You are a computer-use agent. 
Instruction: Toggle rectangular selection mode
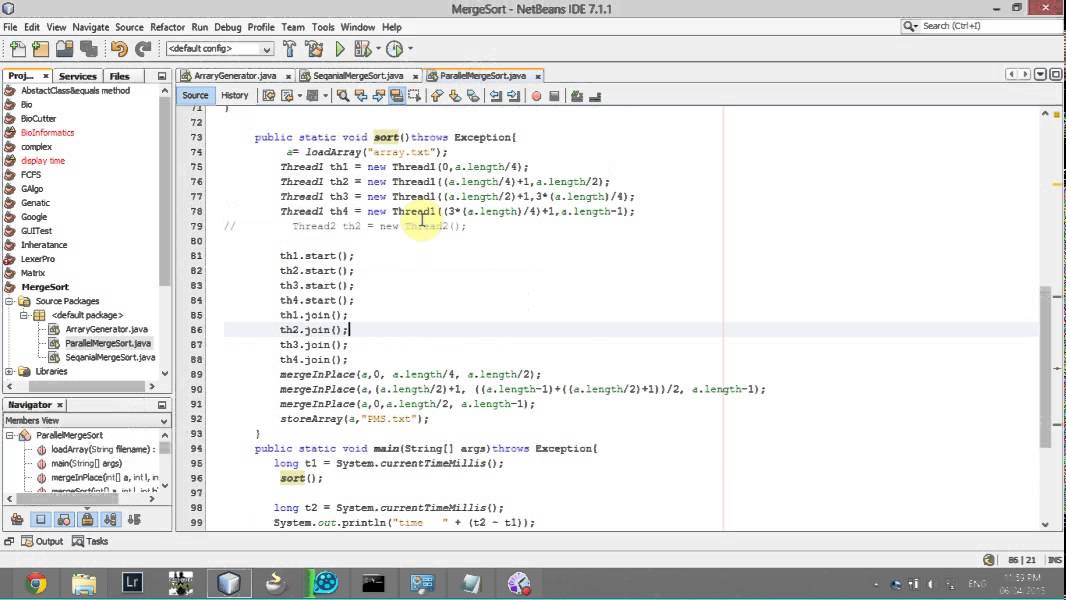tap(414, 96)
